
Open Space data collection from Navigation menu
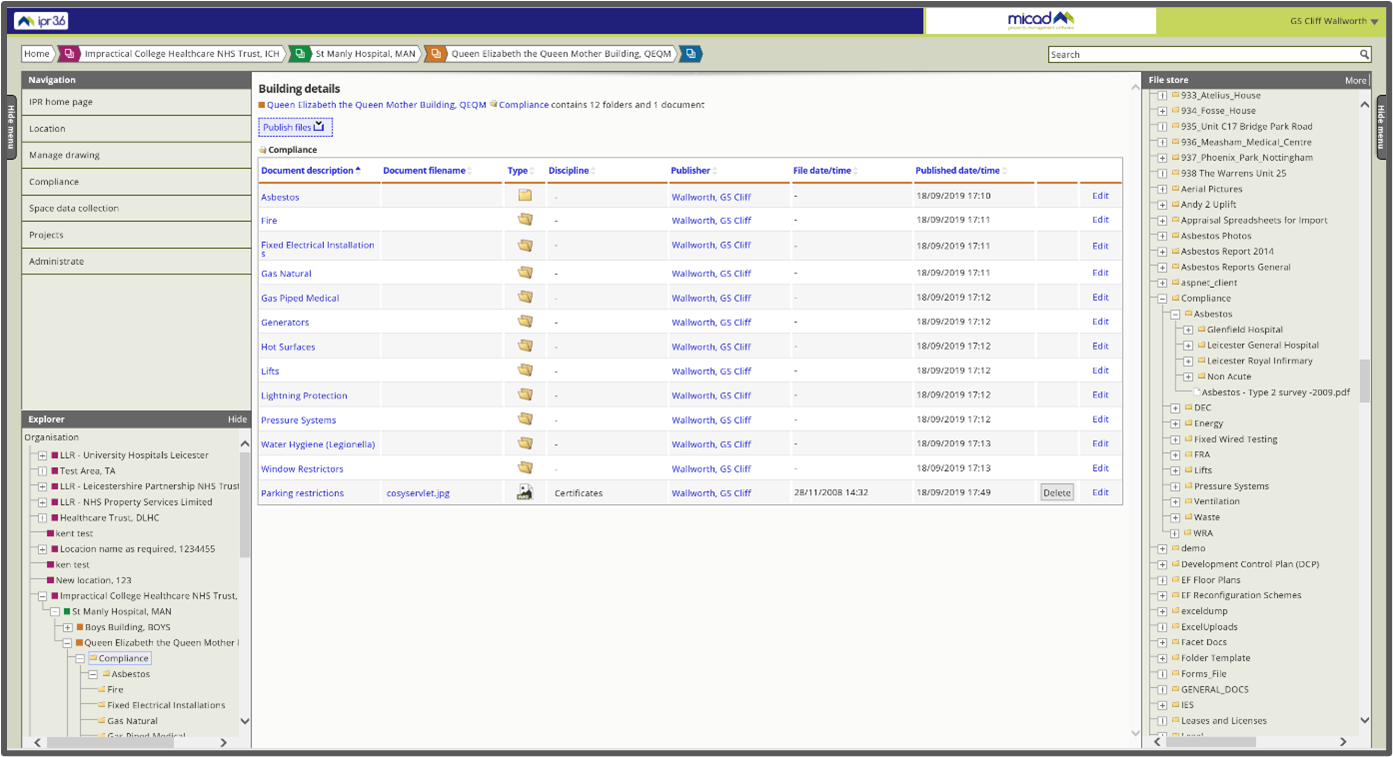pos(71,207)
